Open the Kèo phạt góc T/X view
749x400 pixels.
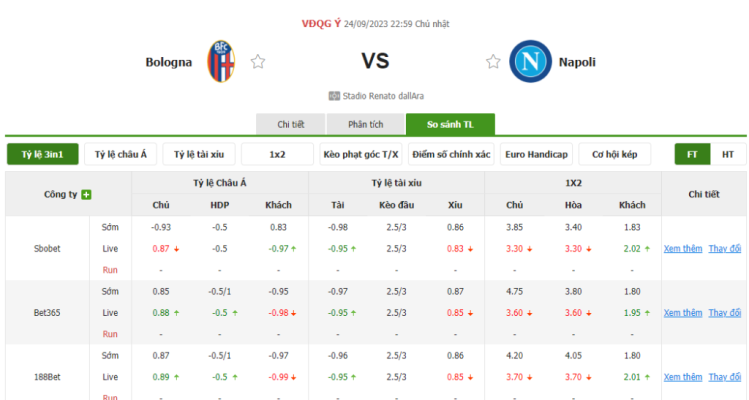point(361,154)
